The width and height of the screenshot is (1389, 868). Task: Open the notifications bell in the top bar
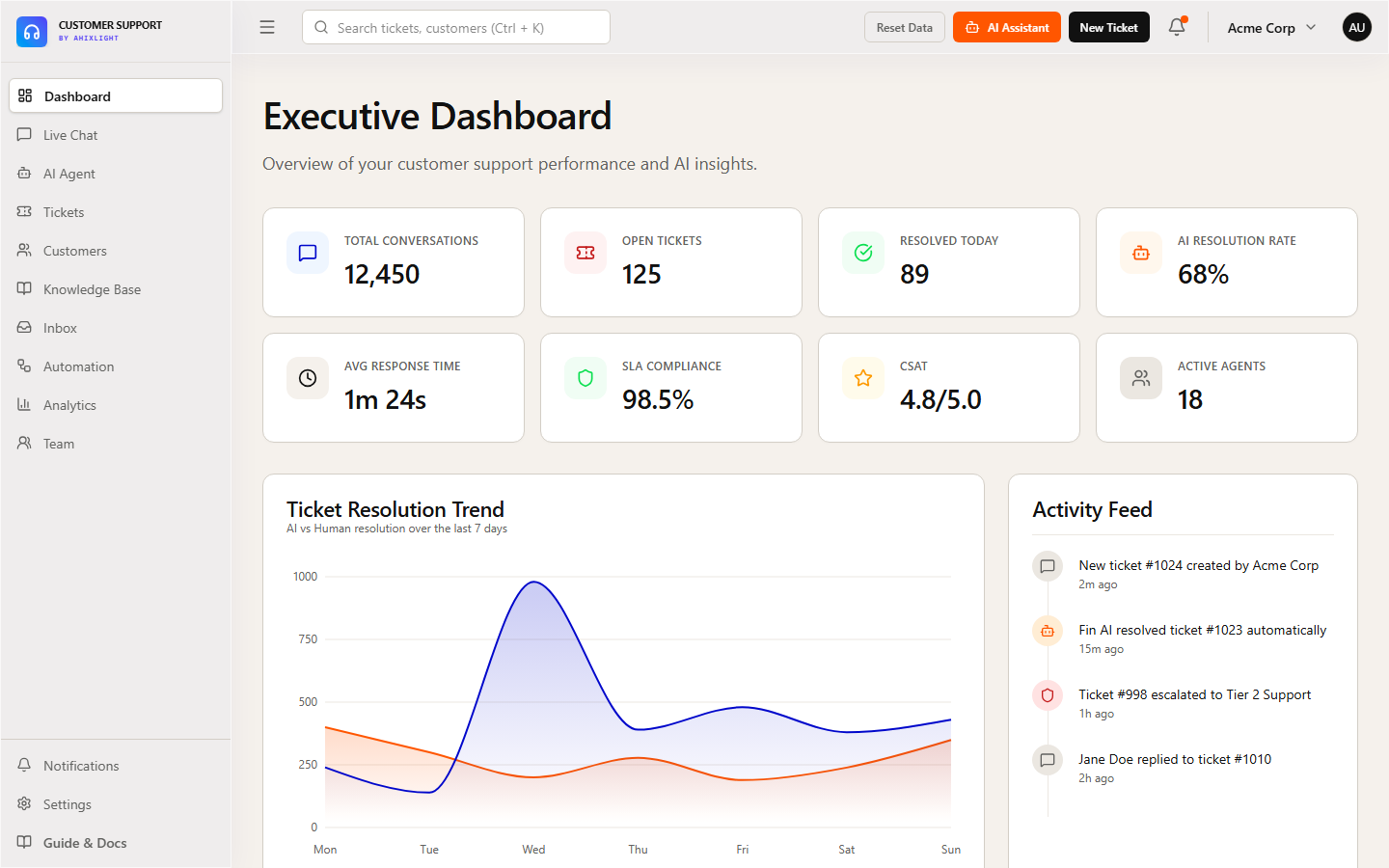[x=1177, y=27]
